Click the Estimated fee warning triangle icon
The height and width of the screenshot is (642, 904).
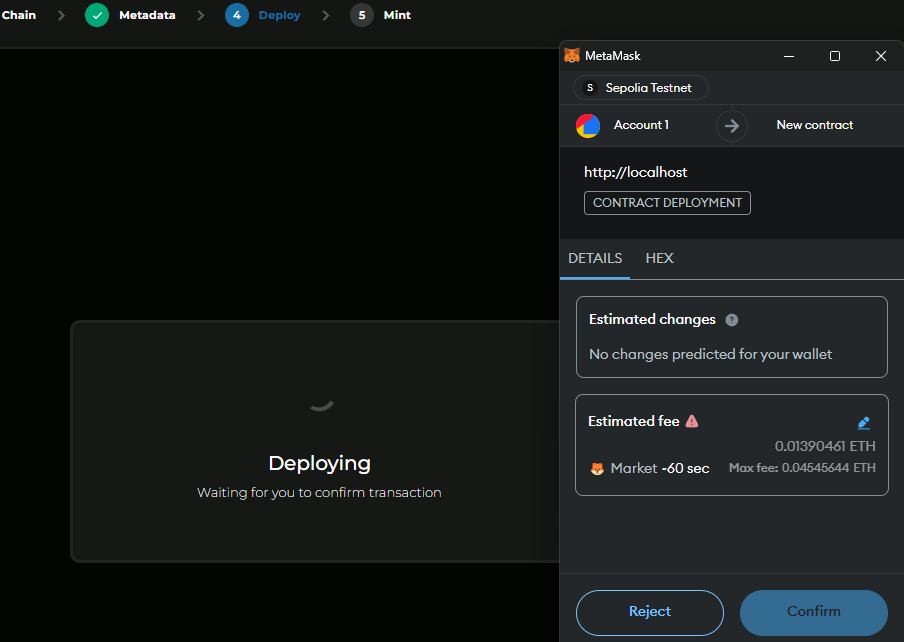point(692,421)
